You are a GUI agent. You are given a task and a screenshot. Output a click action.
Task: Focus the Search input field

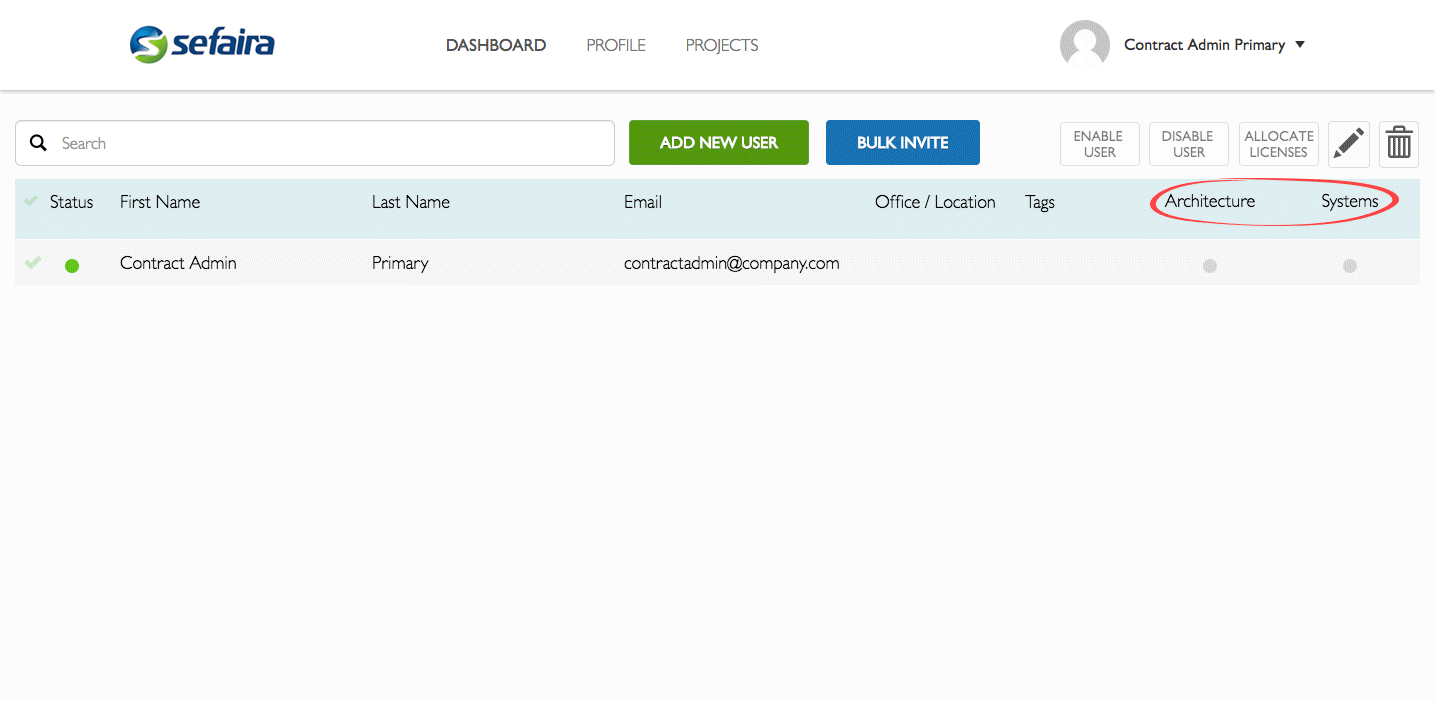click(x=315, y=143)
